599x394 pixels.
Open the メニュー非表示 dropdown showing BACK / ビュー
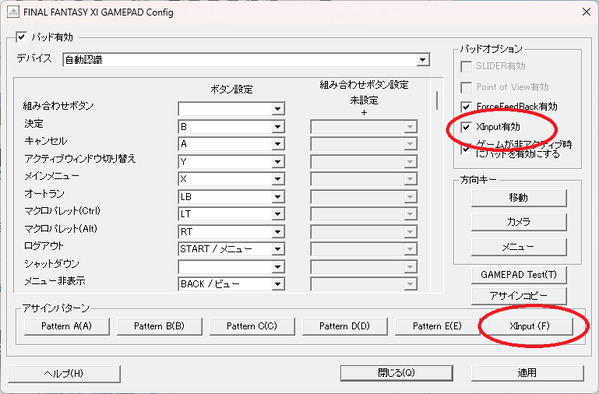pyautogui.click(x=231, y=284)
